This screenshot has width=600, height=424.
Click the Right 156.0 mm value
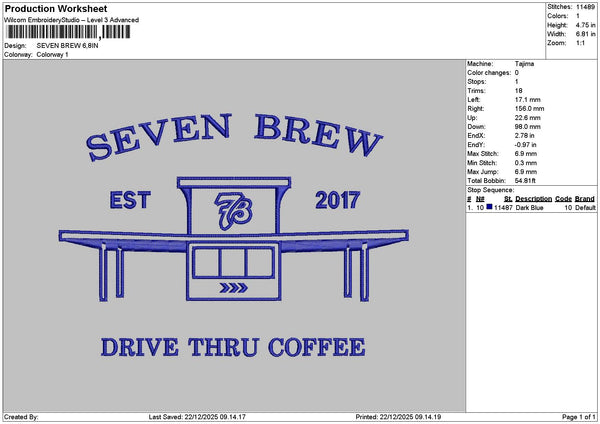click(x=529, y=109)
